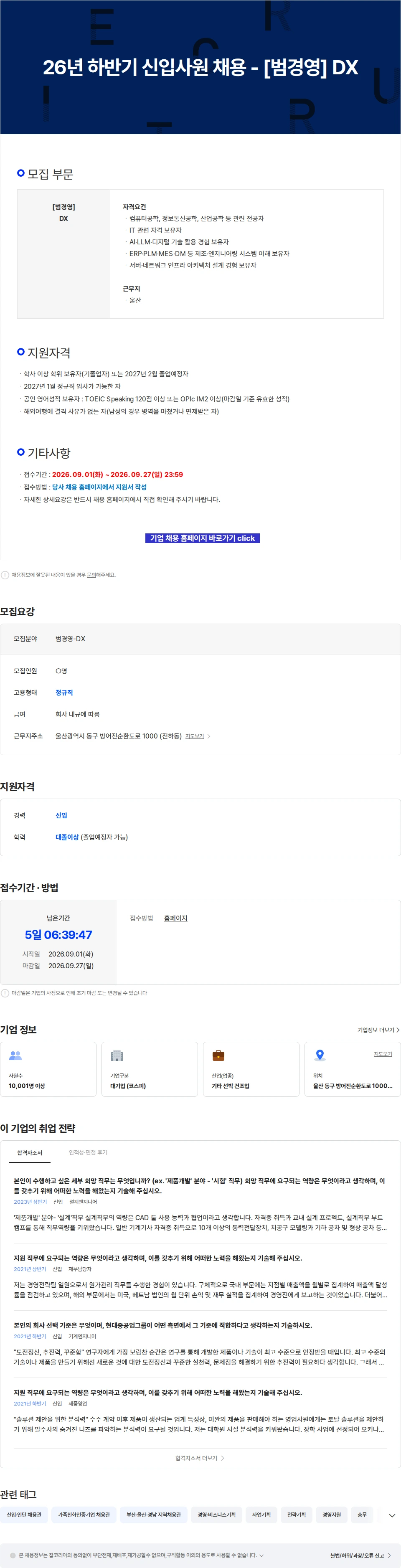Select the 신입·인턴 채용관 tag
Image resolution: width=401 pixels, height=1568 pixels.
click(x=24, y=1515)
